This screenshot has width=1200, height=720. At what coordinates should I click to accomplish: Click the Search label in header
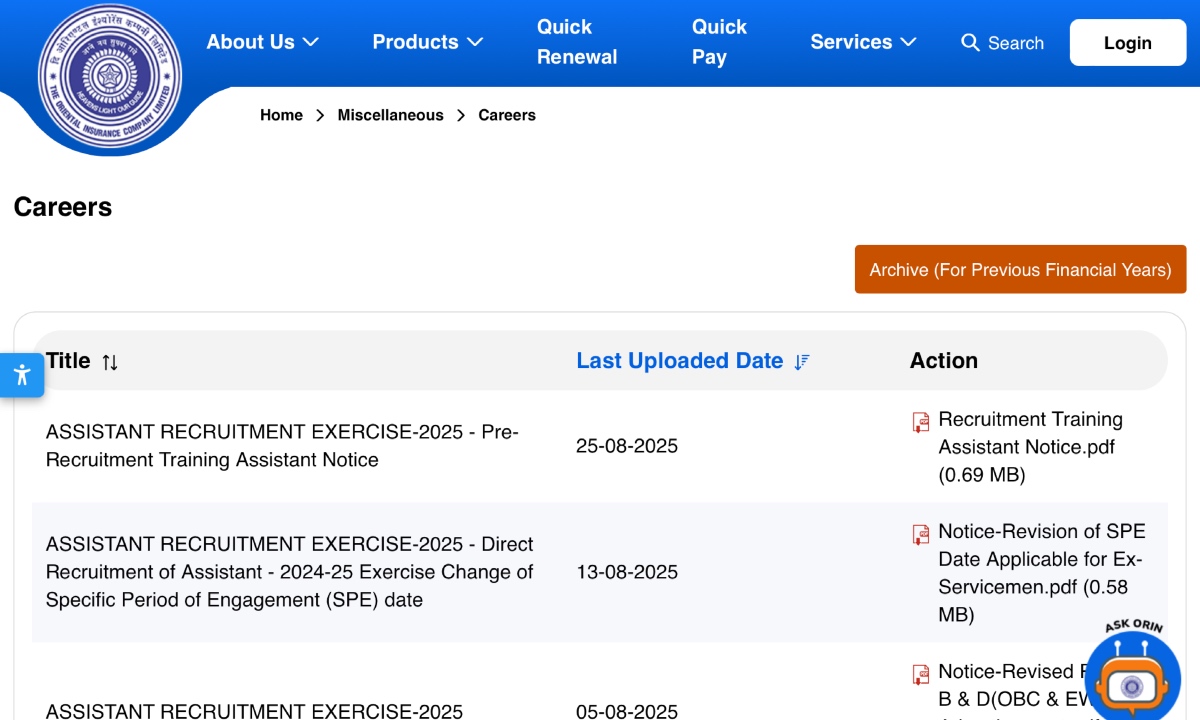[x=1016, y=43]
